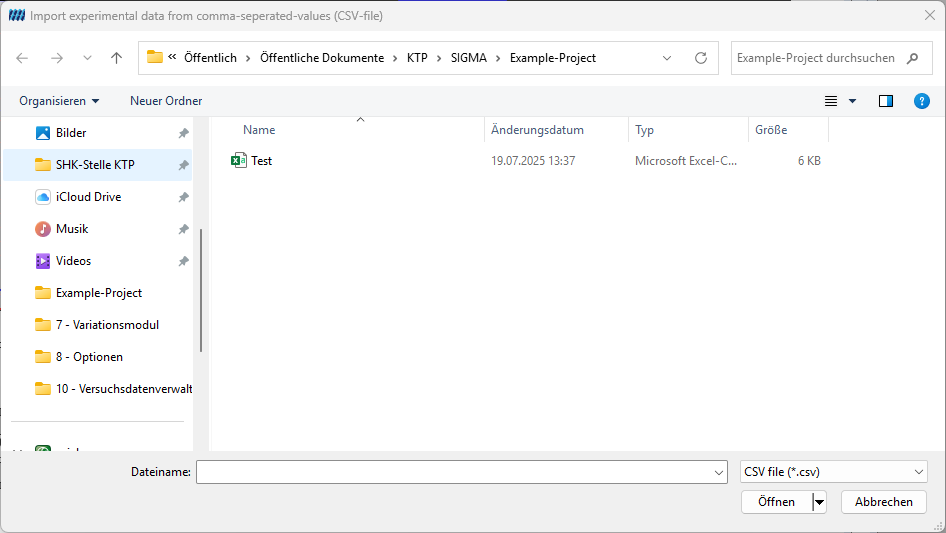This screenshot has height=533, width=946.
Task: Expand the recent locations dropdown arrow
Action: (x=87, y=58)
